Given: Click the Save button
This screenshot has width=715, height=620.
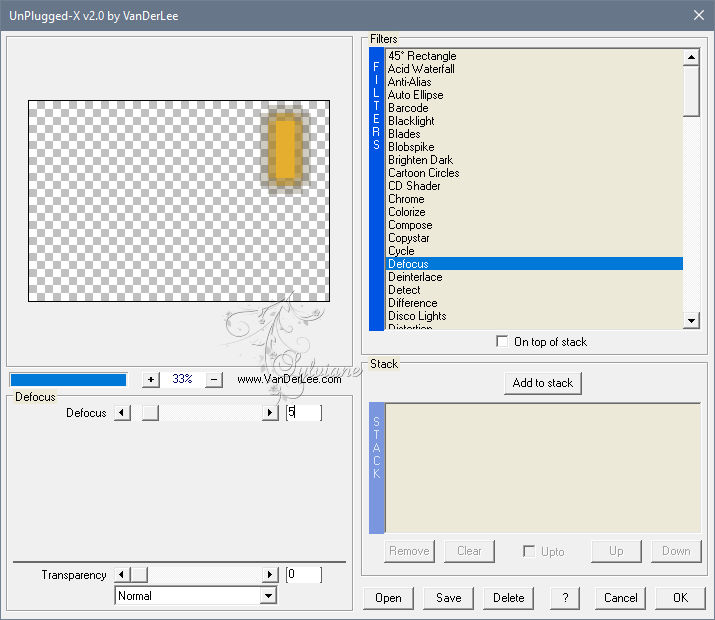Looking at the screenshot, I should 448,598.
